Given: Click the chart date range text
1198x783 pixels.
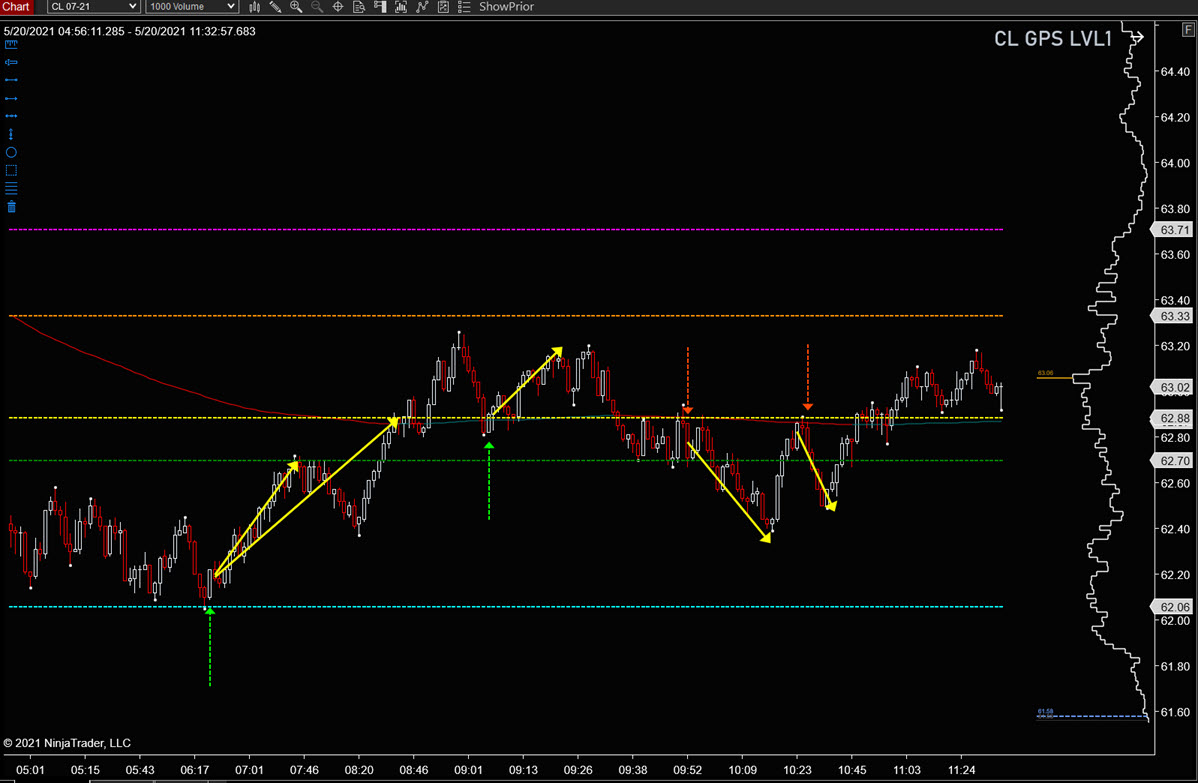Looking at the screenshot, I should pyautogui.click(x=129, y=31).
